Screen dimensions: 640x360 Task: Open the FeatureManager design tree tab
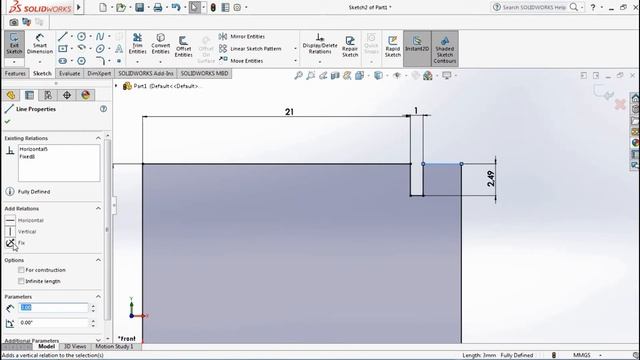pyautogui.click(x=11, y=95)
